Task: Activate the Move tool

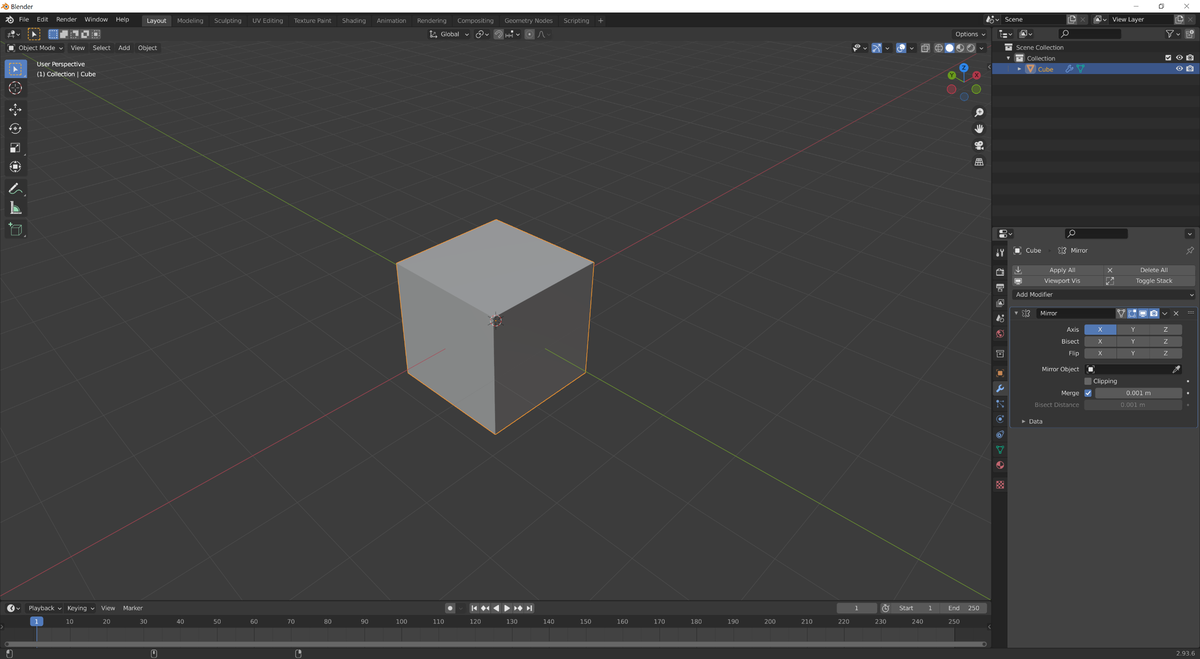Action: coord(15,110)
